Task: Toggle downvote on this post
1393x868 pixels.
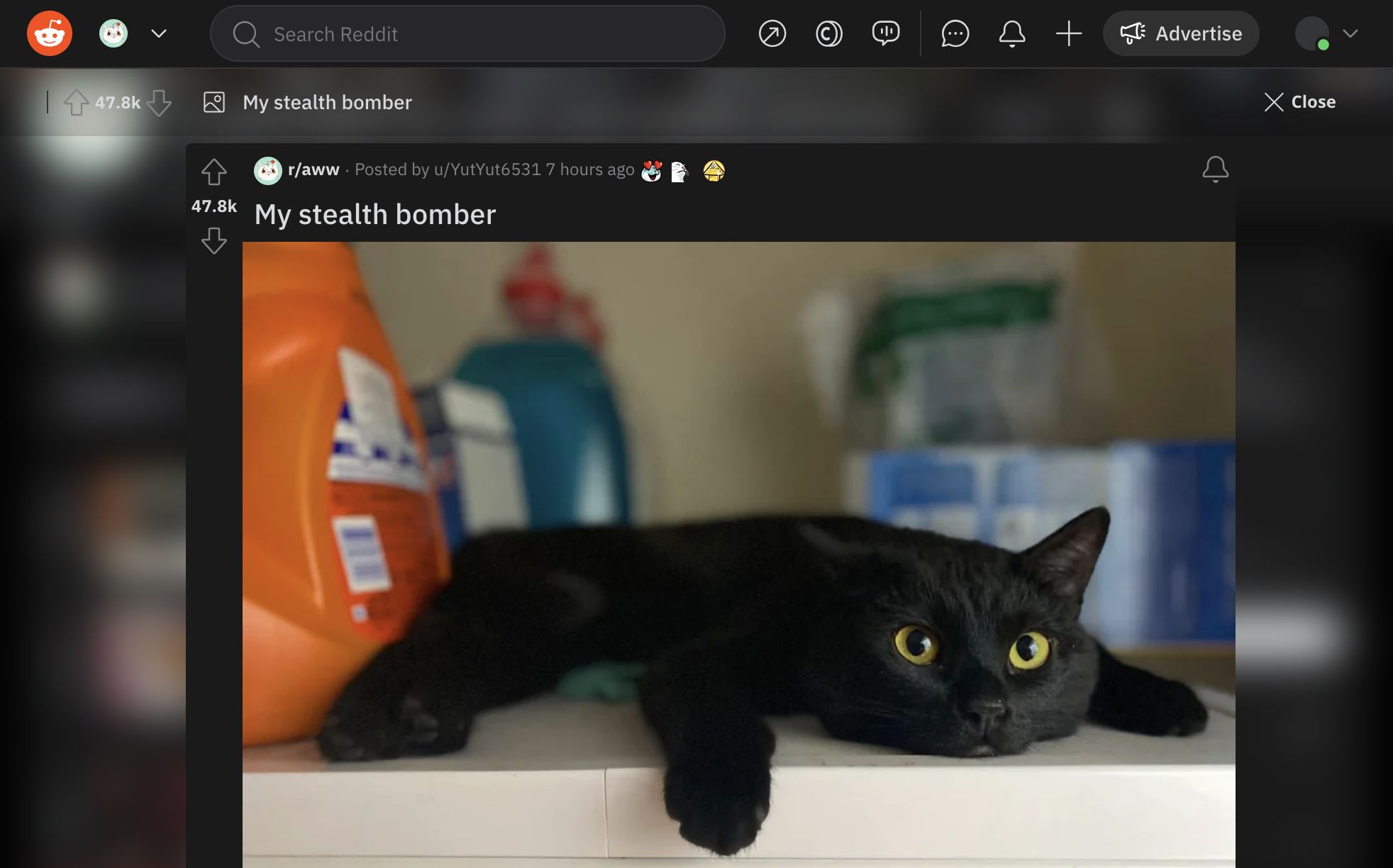Action: (x=213, y=240)
